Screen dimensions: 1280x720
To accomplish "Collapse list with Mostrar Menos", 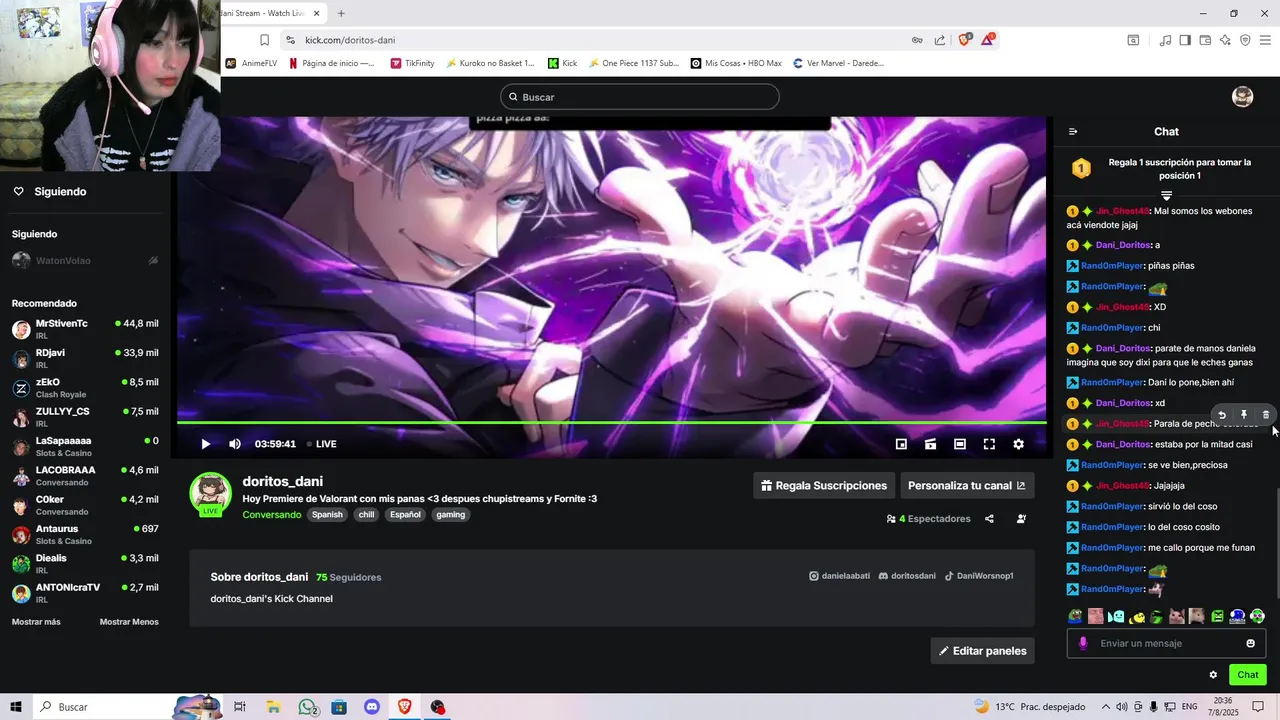I will (129, 622).
